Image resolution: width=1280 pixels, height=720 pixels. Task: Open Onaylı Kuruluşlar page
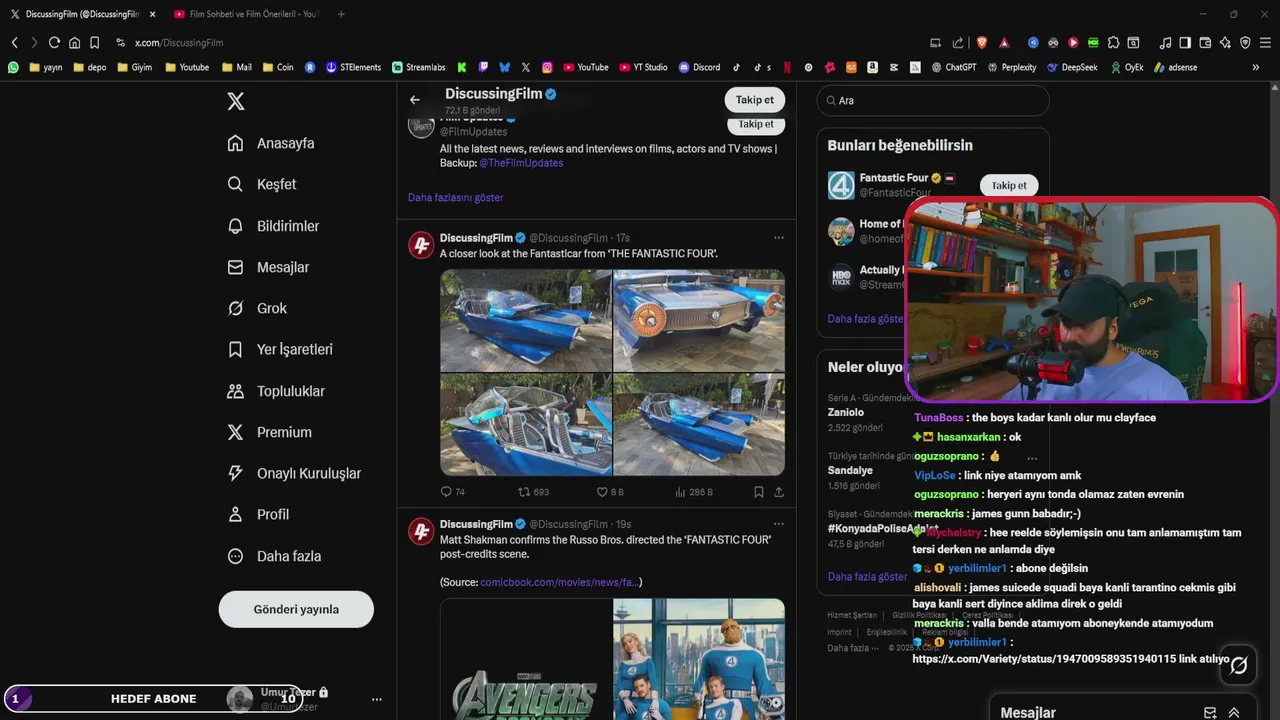(294, 473)
